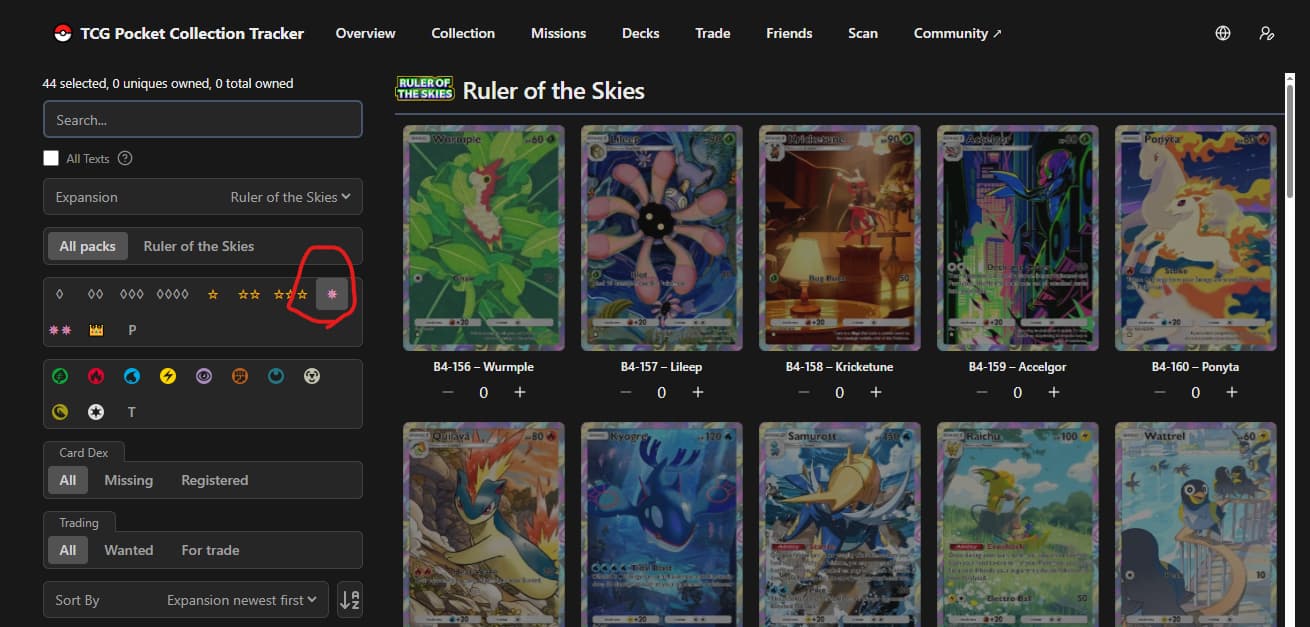
Task: Filter cards by Fire type
Action: pos(96,376)
